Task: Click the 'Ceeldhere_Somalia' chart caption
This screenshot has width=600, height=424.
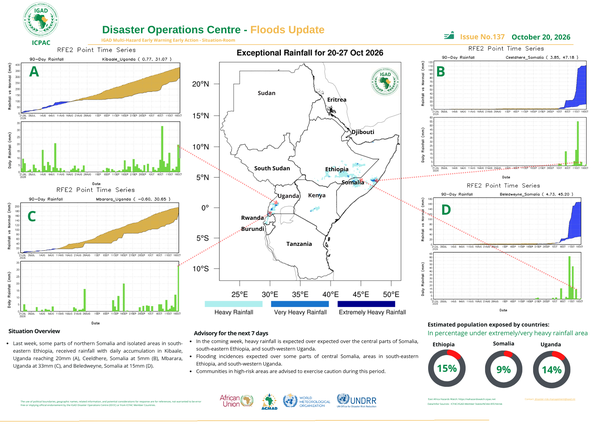Action: tap(542, 57)
